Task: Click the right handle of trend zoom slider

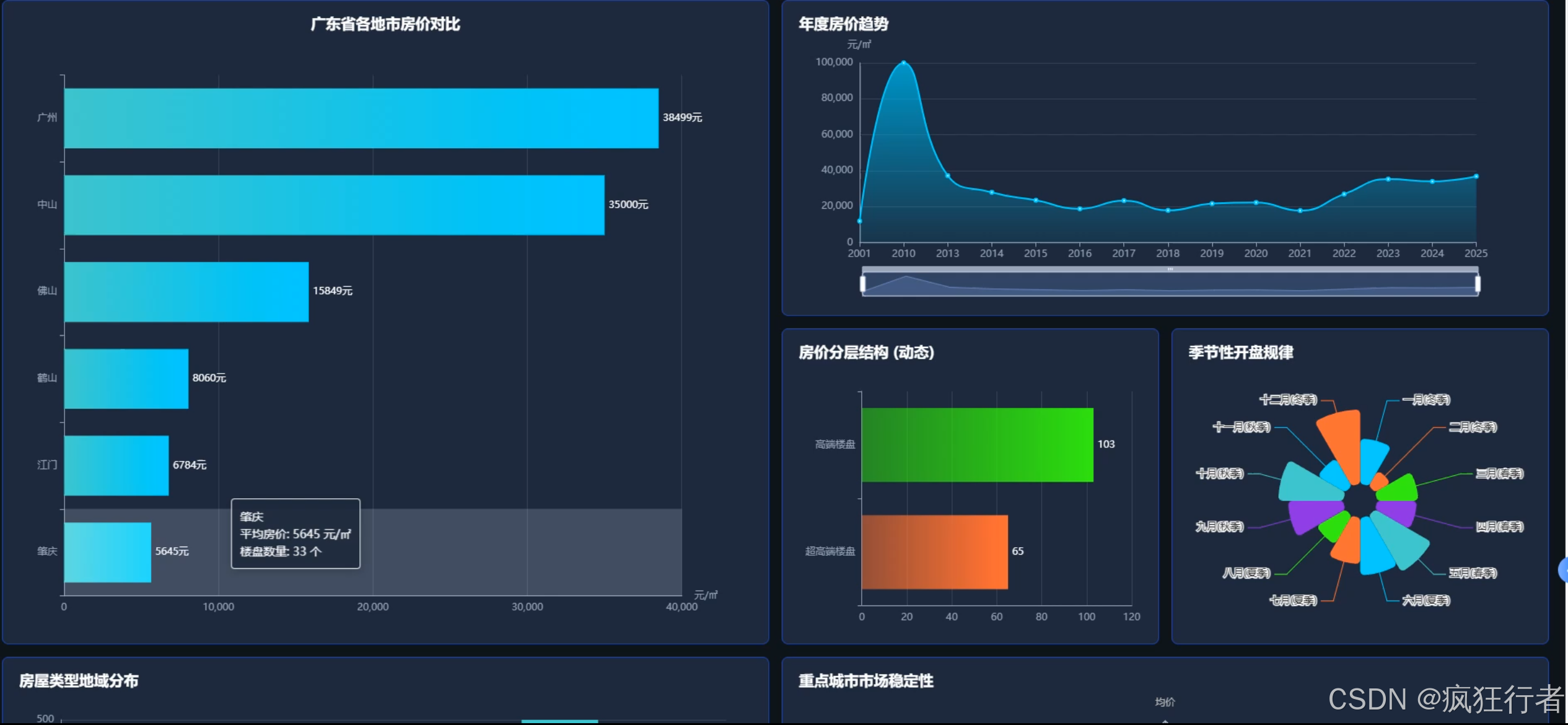Action: click(1478, 284)
